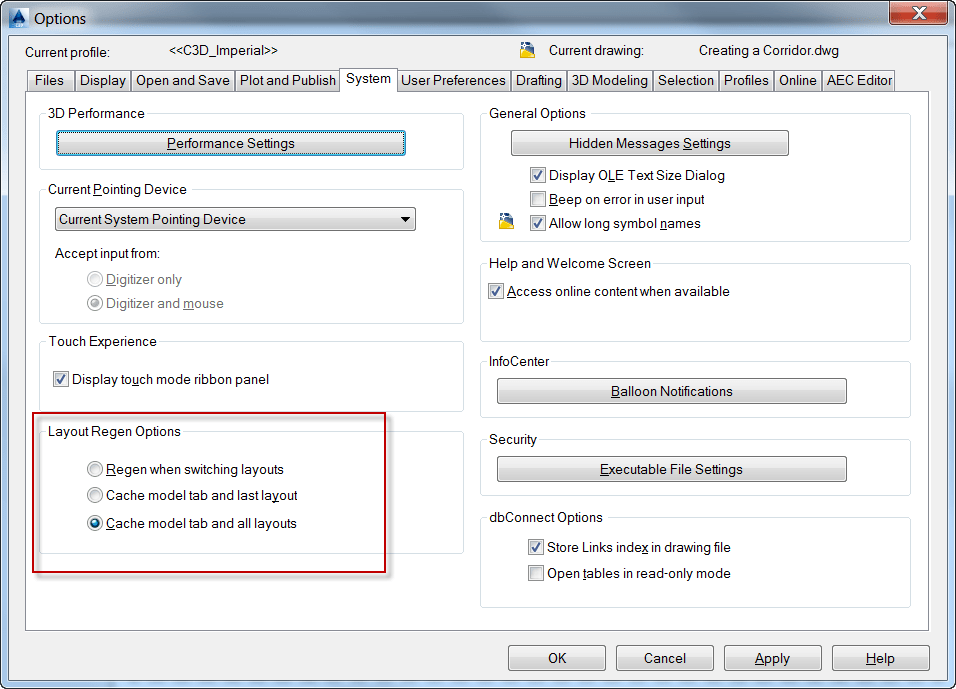Switch to the AEC Editor tab

[x=858, y=80]
